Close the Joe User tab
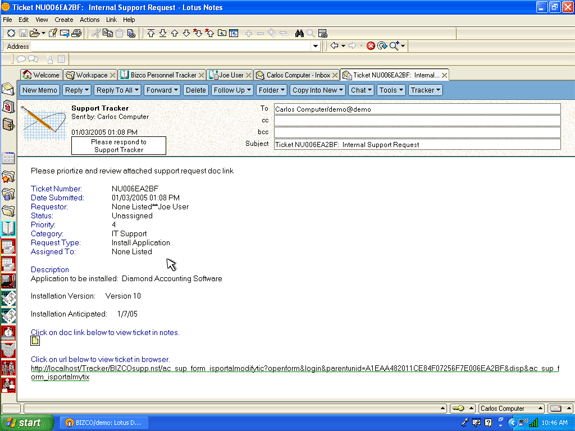575x431 pixels. [248, 75]
